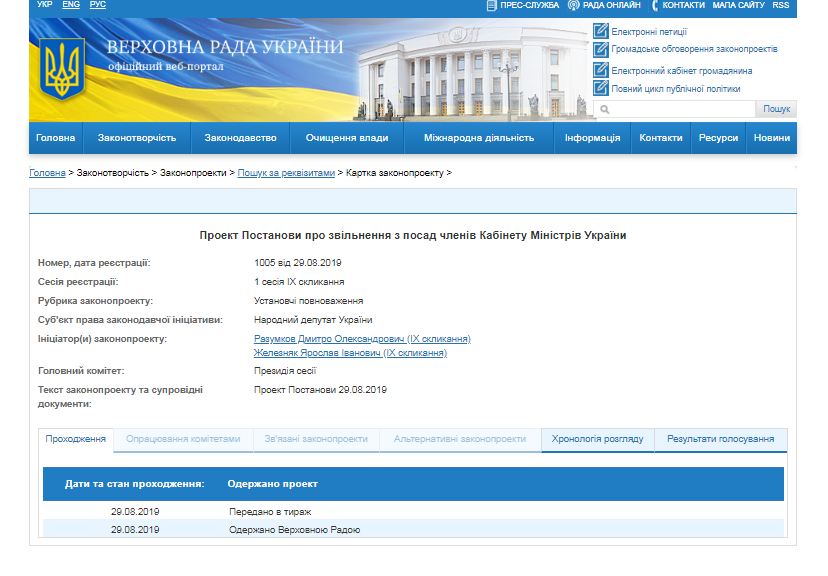Click the Rada Online broadcast icon
Viewport: 828px width, 576px height.
(573, 5)
